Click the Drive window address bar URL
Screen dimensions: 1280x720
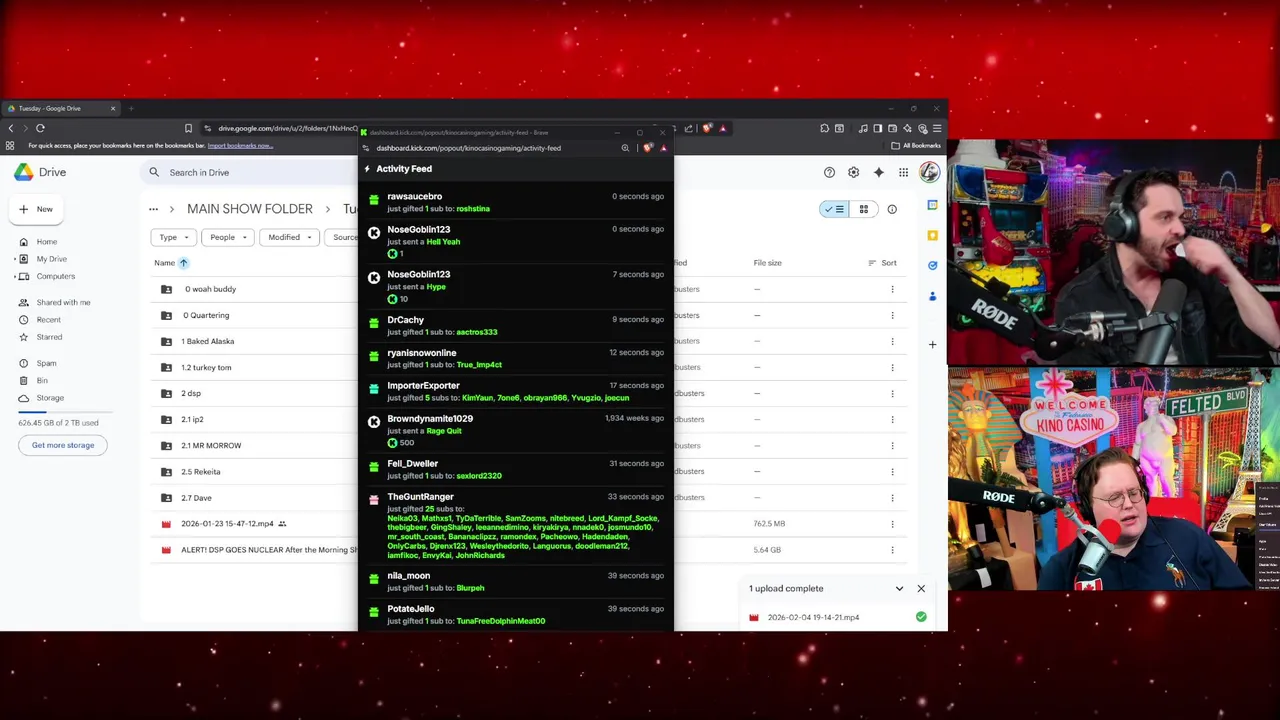point(287,128)
